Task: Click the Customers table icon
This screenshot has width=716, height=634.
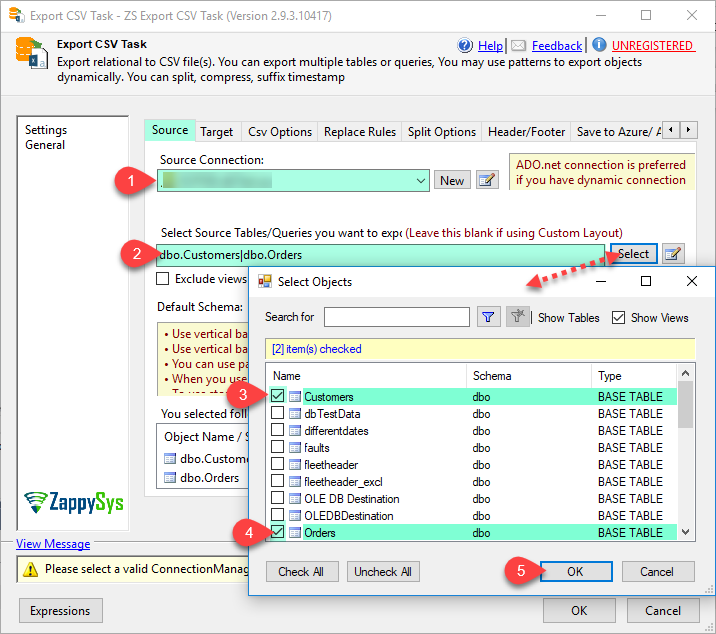Action: pos(295,396)
